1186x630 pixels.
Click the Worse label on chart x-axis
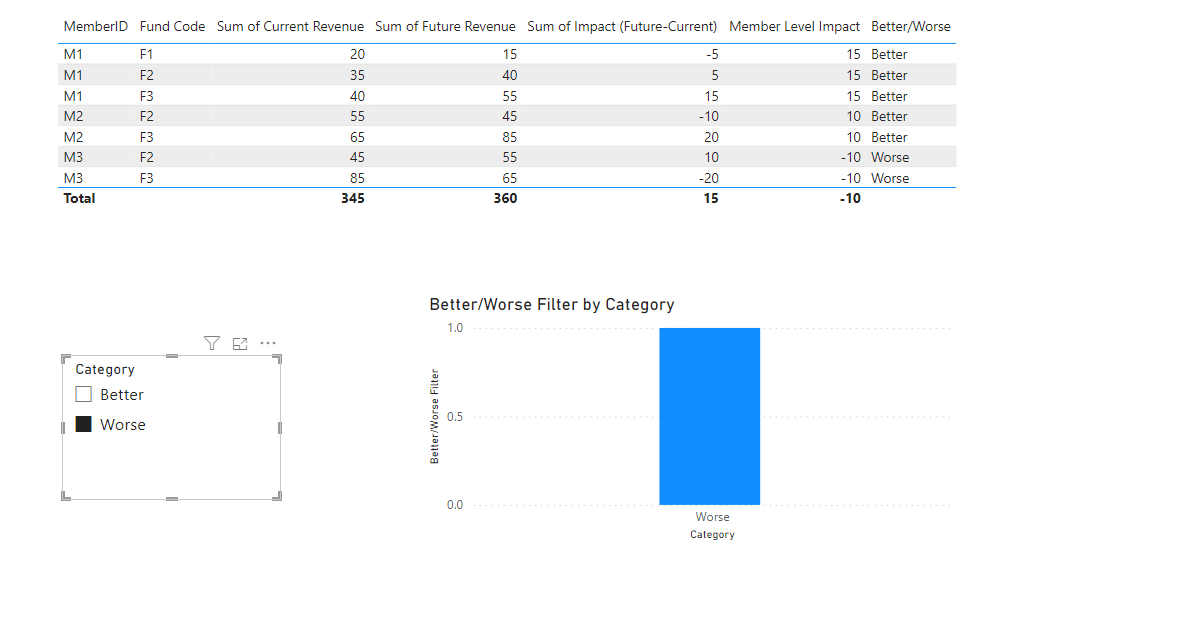713,517
